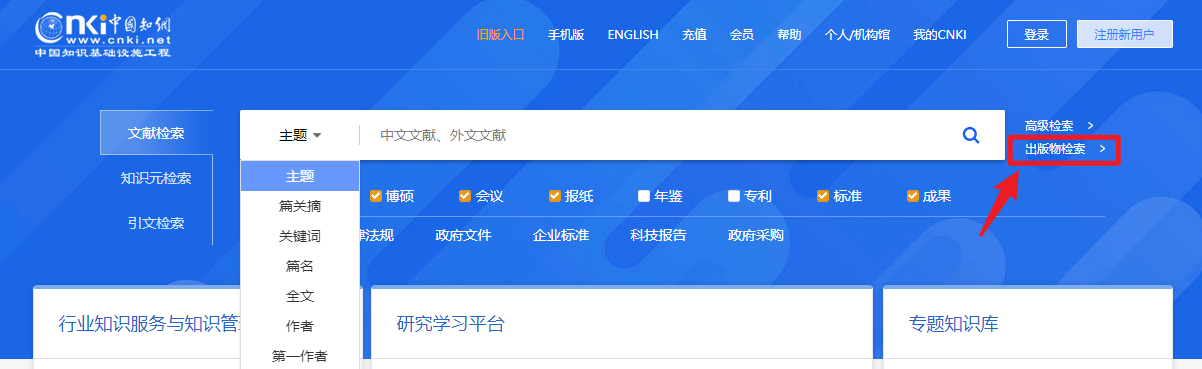
Task: Click the magnifier search icon
Action: pyautogui.click(x=970, y=135)
